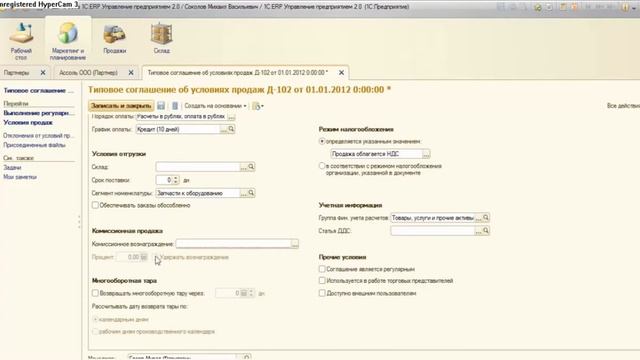
Task: Select рабочим дням производственного календаря radio
Action: coord(95,331)
